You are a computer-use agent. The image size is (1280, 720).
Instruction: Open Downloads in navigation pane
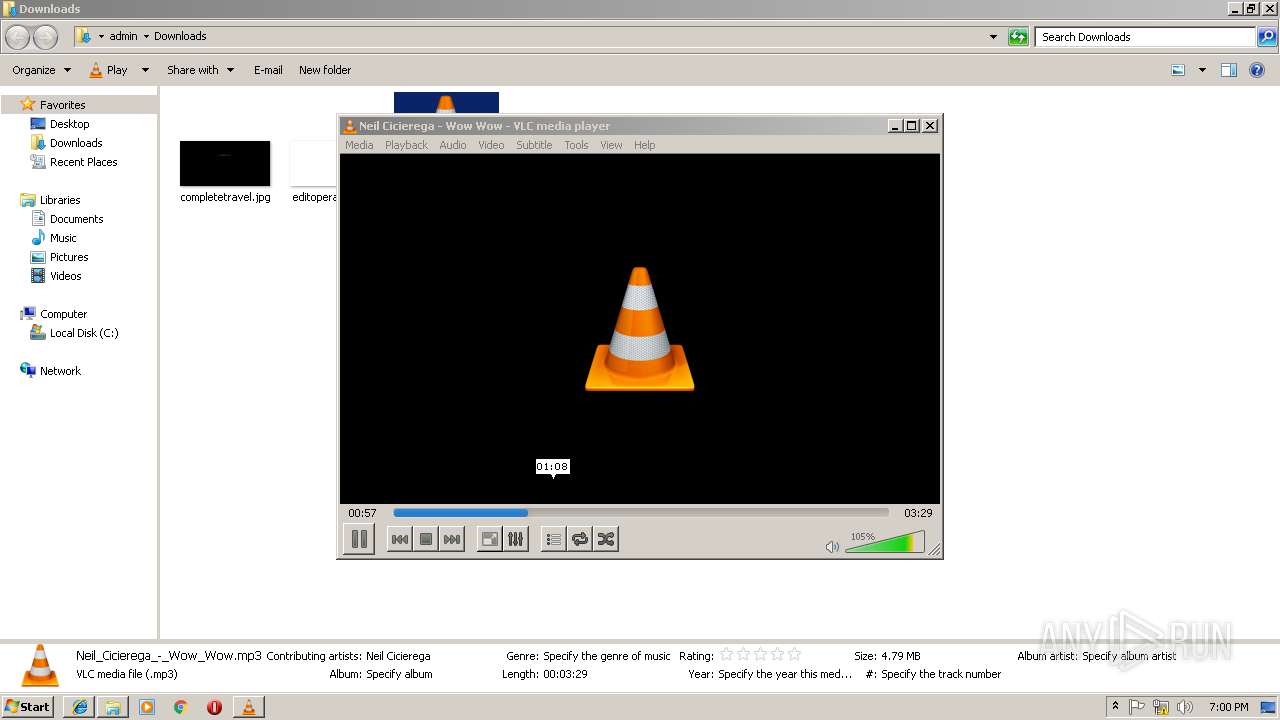click(76, 143)
